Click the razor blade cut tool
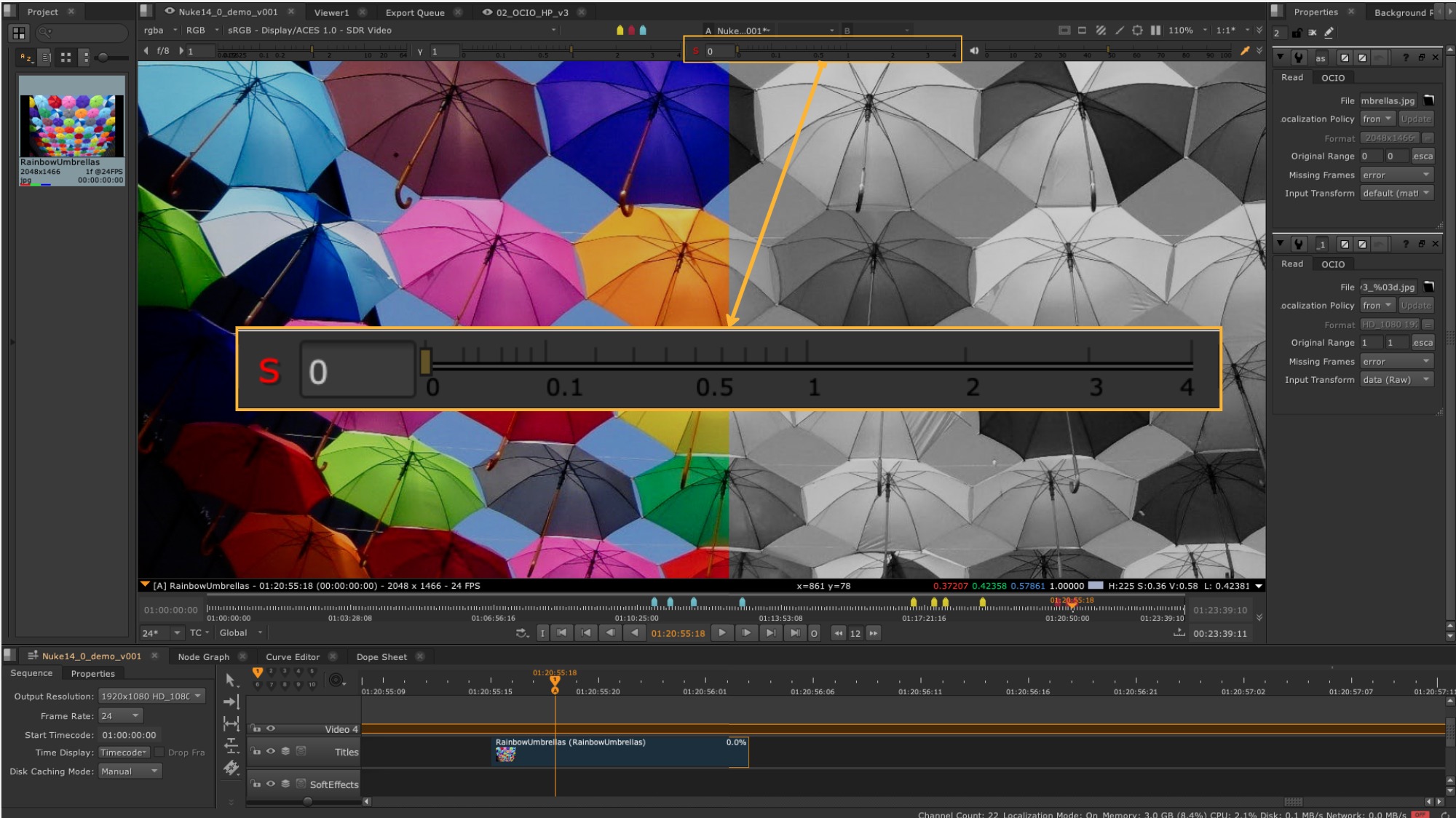The height and width of the screenshot is (818, 1456). 232,768
